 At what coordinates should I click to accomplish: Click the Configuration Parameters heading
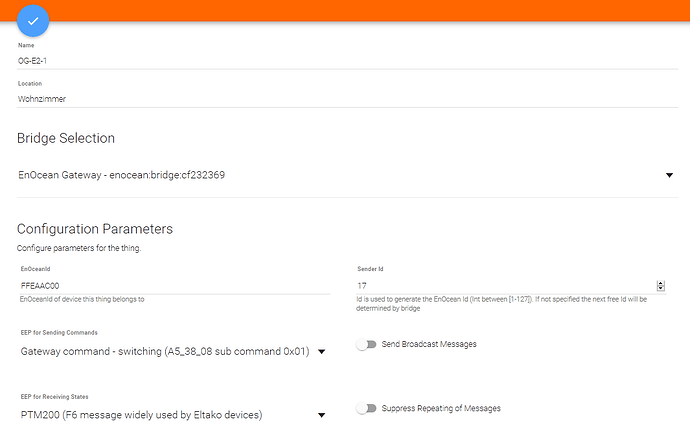95,229
